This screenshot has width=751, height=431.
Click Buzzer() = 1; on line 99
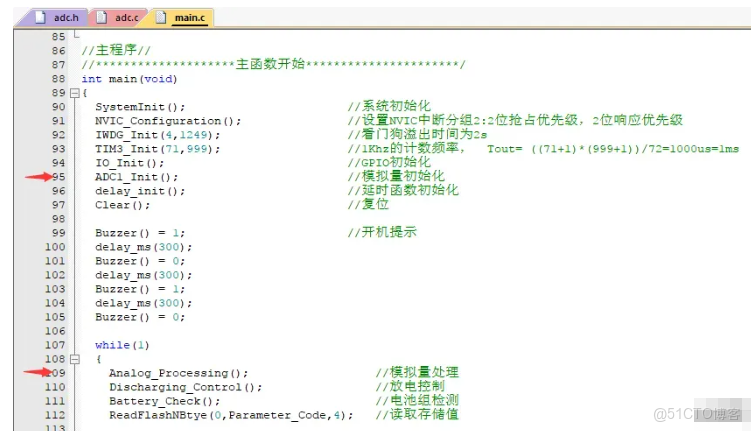point(140,233)
